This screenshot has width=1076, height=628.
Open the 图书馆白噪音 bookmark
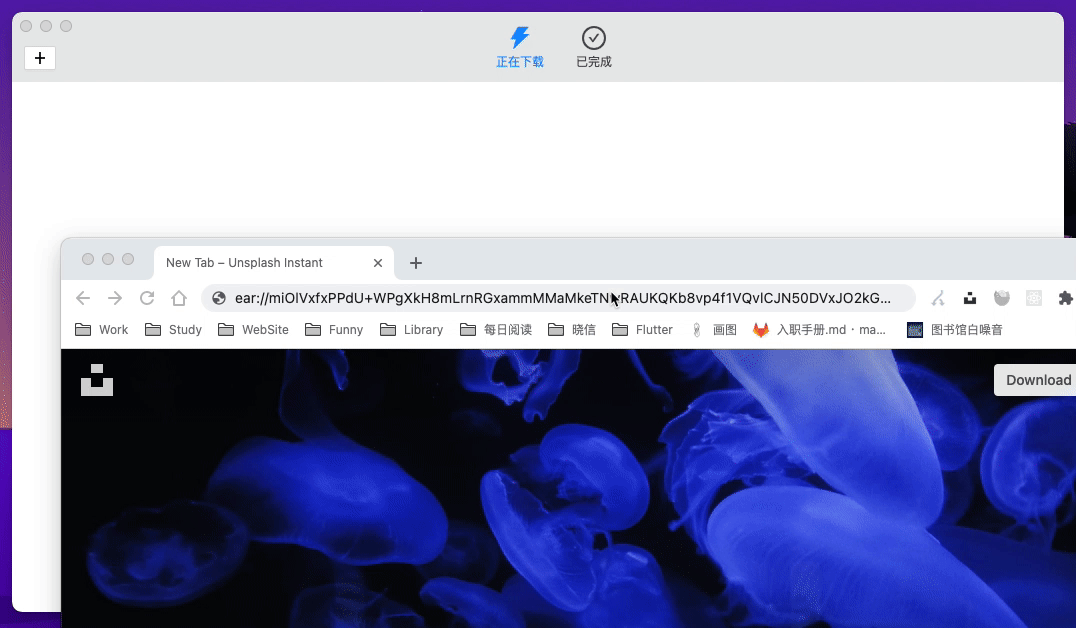[x=955, y=330]
